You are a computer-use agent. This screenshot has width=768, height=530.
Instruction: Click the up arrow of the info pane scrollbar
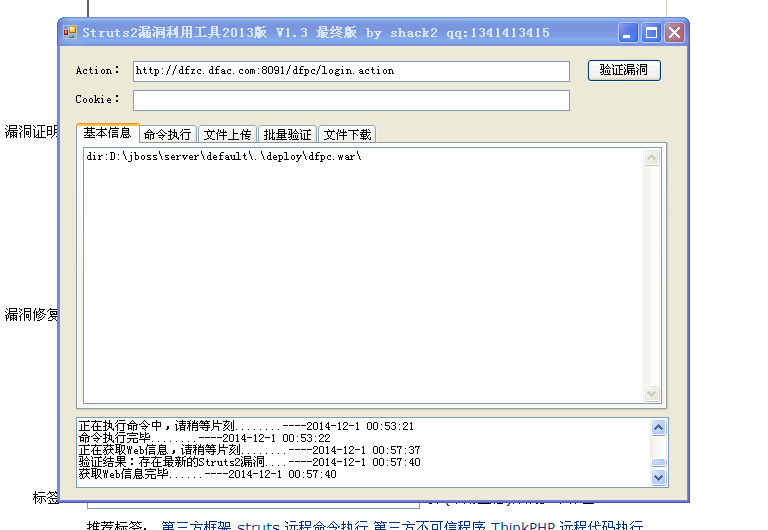click(x=651, y=158)
